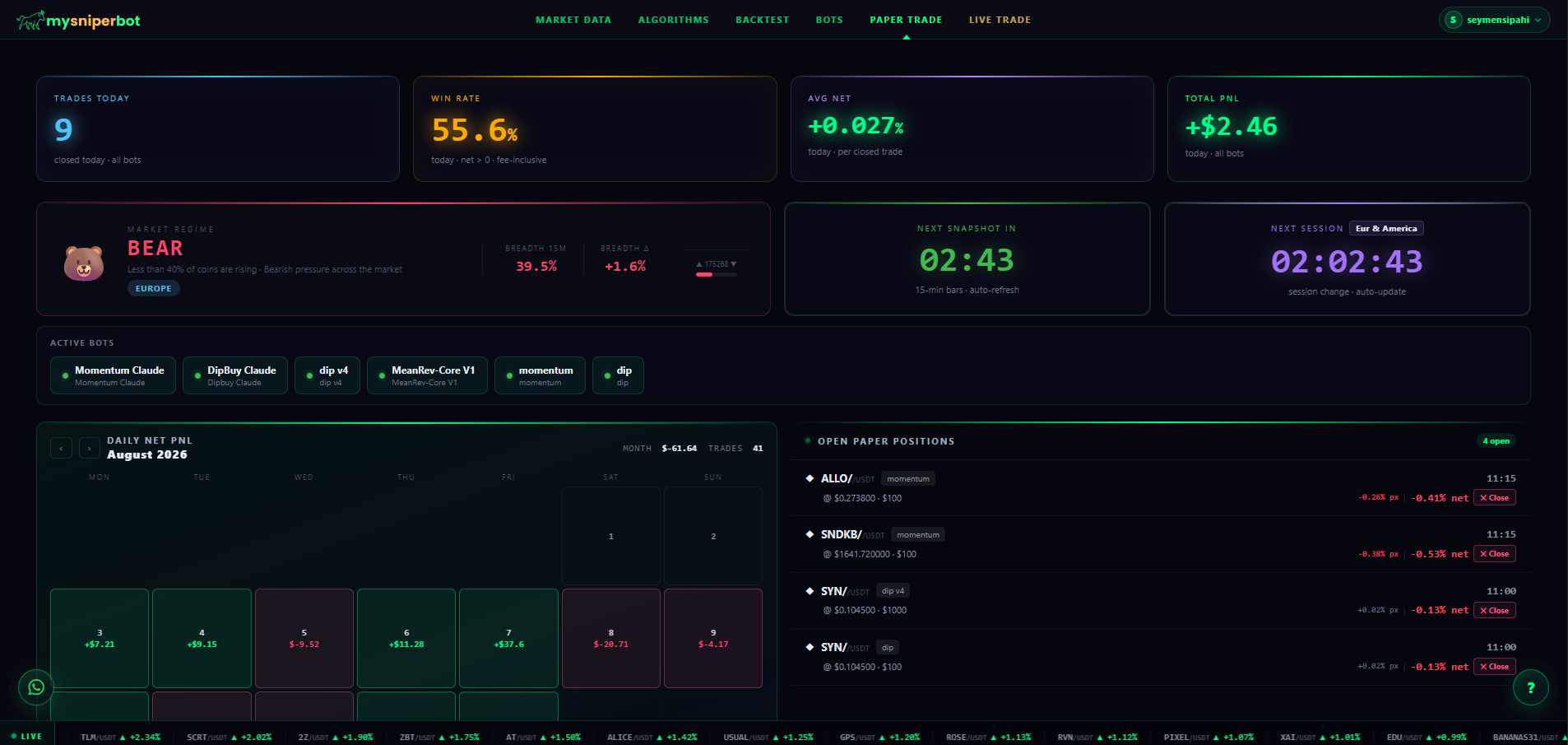This screenshot has height=745, width=1568.
Task: Click the bear market regime icon
Action: (84, 263)
